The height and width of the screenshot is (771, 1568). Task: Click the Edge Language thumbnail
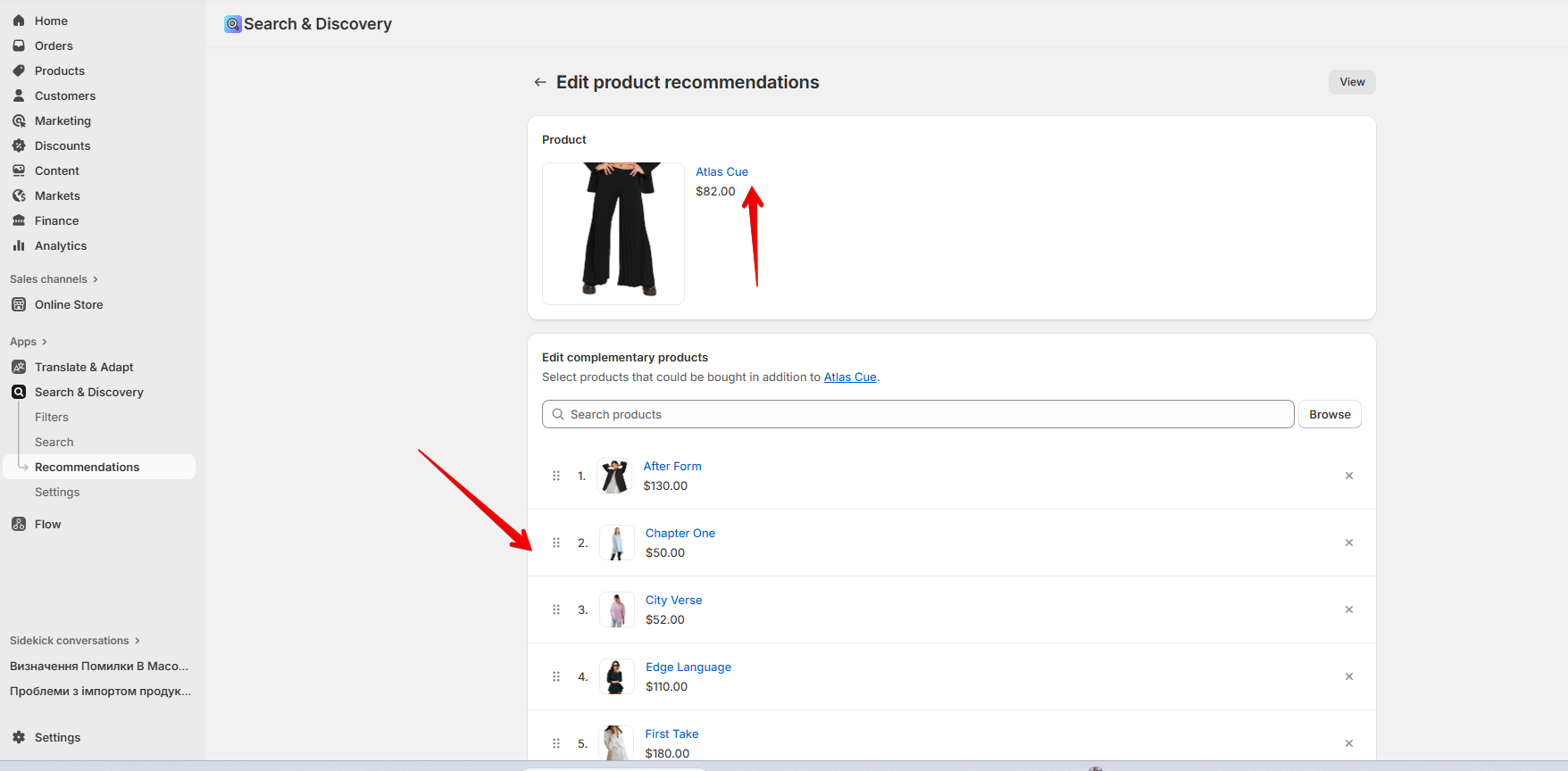click(616, 676)
